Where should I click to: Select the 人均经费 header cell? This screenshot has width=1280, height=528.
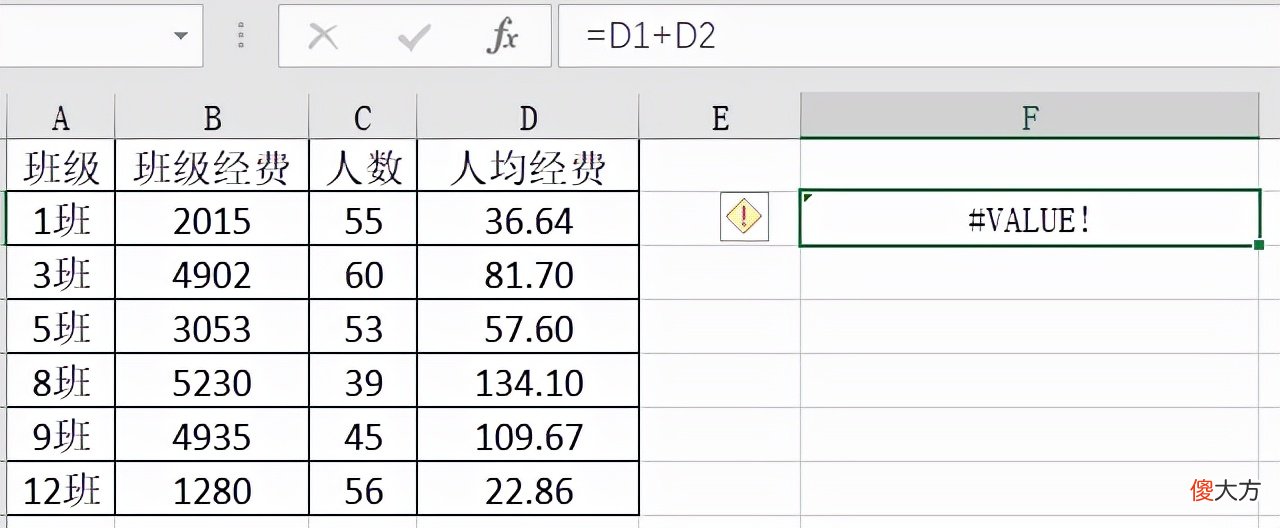click(528, 166)
